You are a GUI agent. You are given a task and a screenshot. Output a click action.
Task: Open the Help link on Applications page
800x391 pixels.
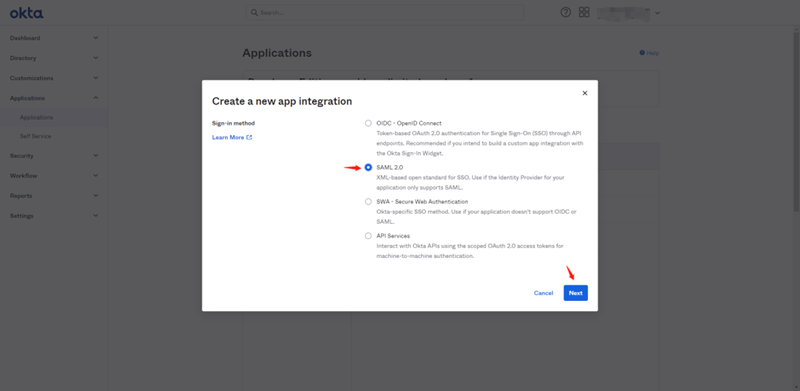649,53
